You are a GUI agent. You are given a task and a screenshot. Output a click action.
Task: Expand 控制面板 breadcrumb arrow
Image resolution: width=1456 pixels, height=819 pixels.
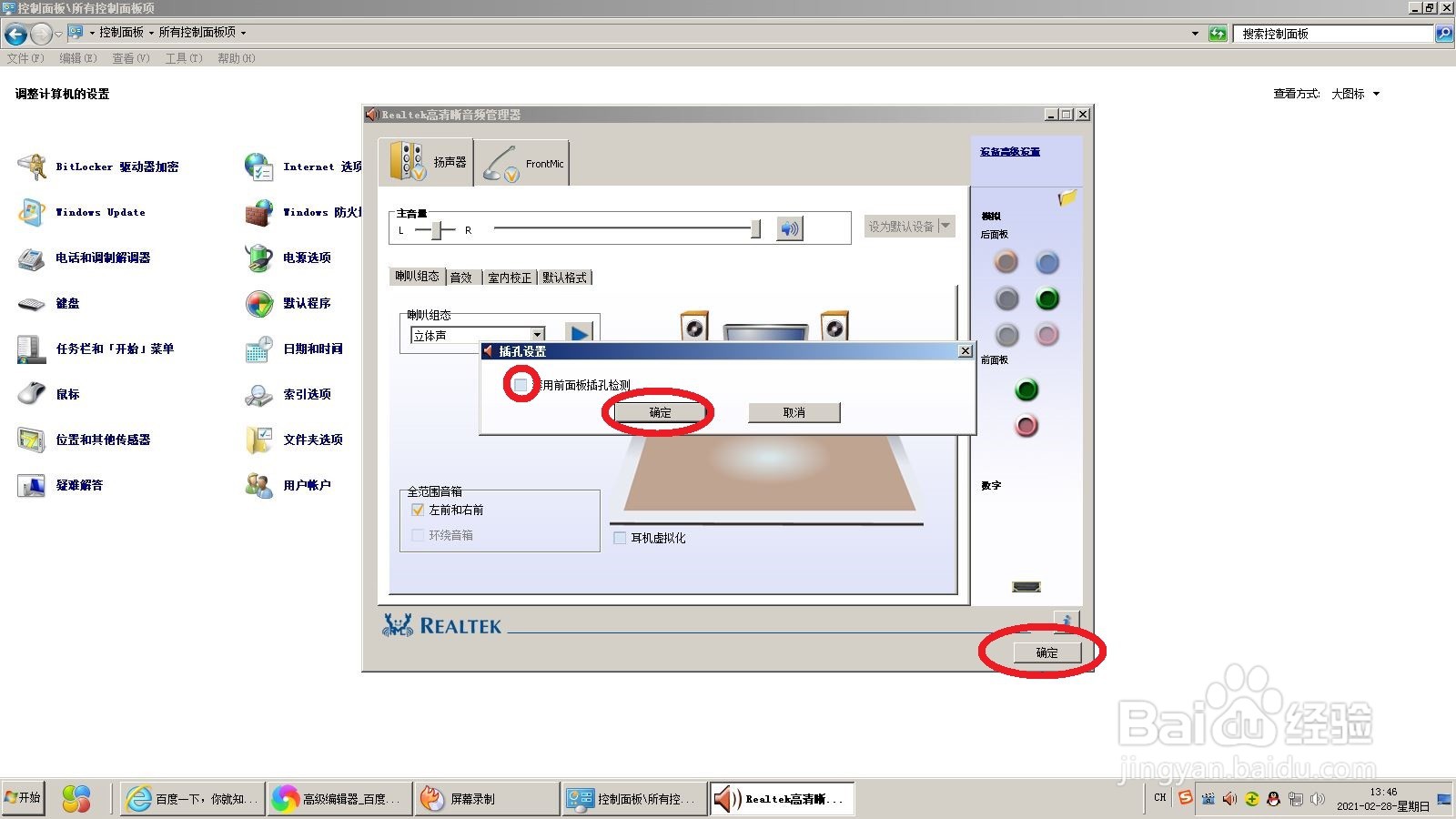click(x=151, y=33)
